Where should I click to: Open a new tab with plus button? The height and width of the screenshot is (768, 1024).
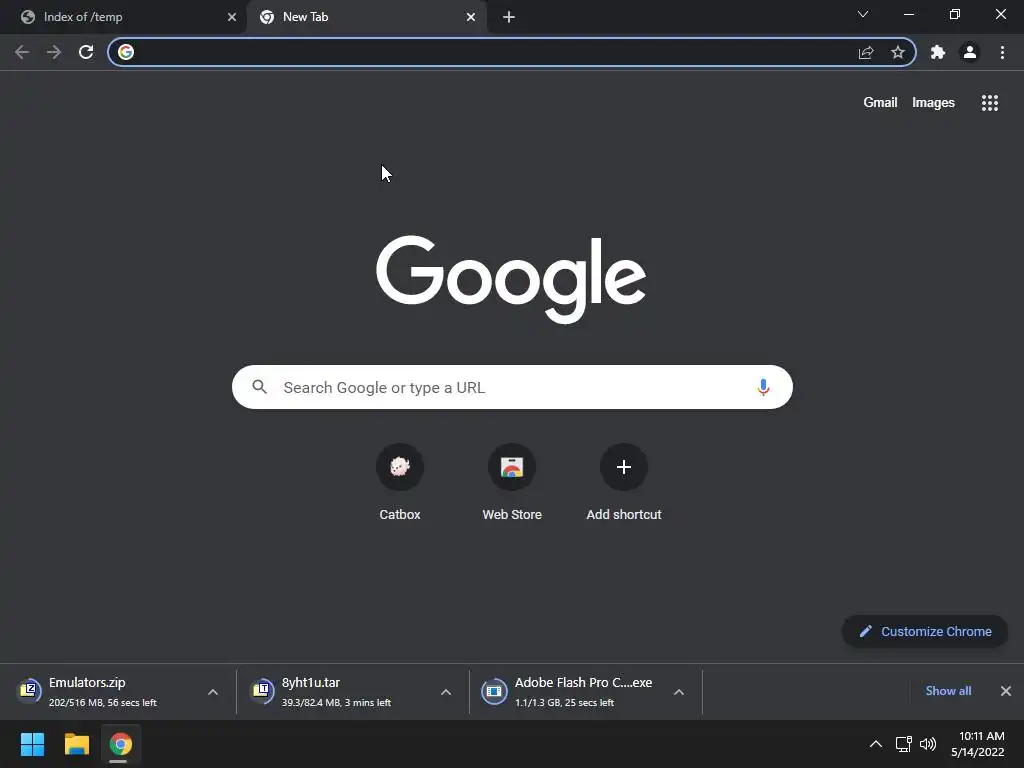(x=509, y=17)
